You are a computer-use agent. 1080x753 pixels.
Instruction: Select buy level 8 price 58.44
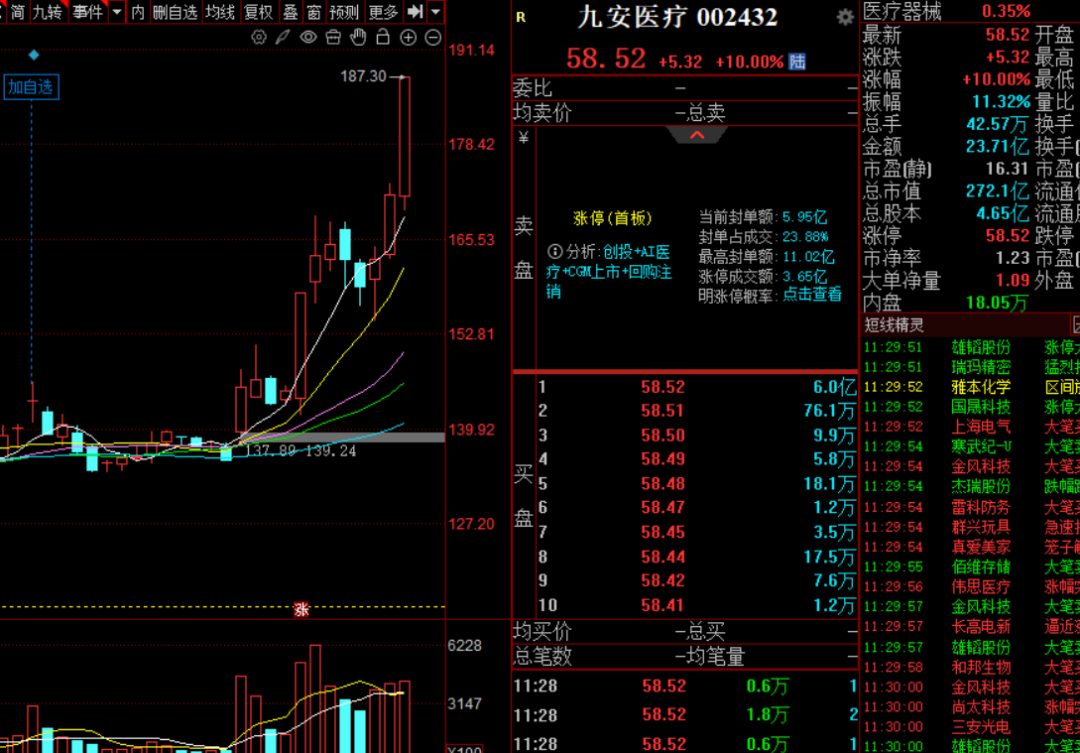coord(663,557)
